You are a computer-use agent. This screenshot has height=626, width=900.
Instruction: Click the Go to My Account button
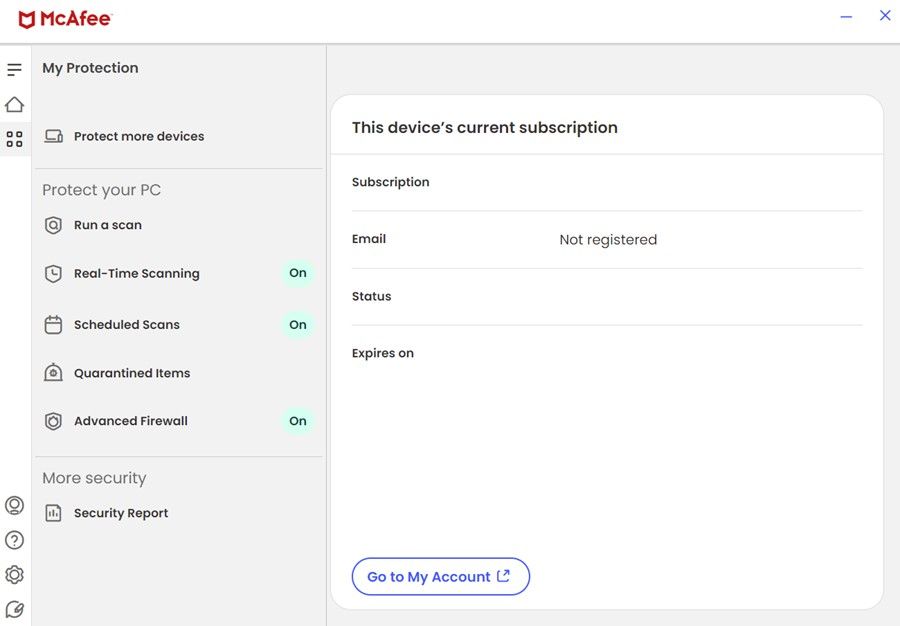(440, 577)
